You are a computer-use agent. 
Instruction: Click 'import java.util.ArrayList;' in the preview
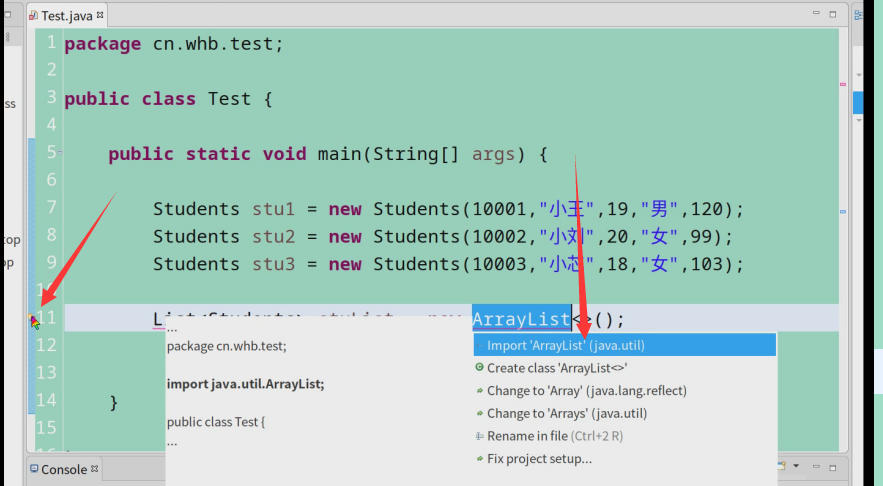pyautogui.click(x=246, y=384)
